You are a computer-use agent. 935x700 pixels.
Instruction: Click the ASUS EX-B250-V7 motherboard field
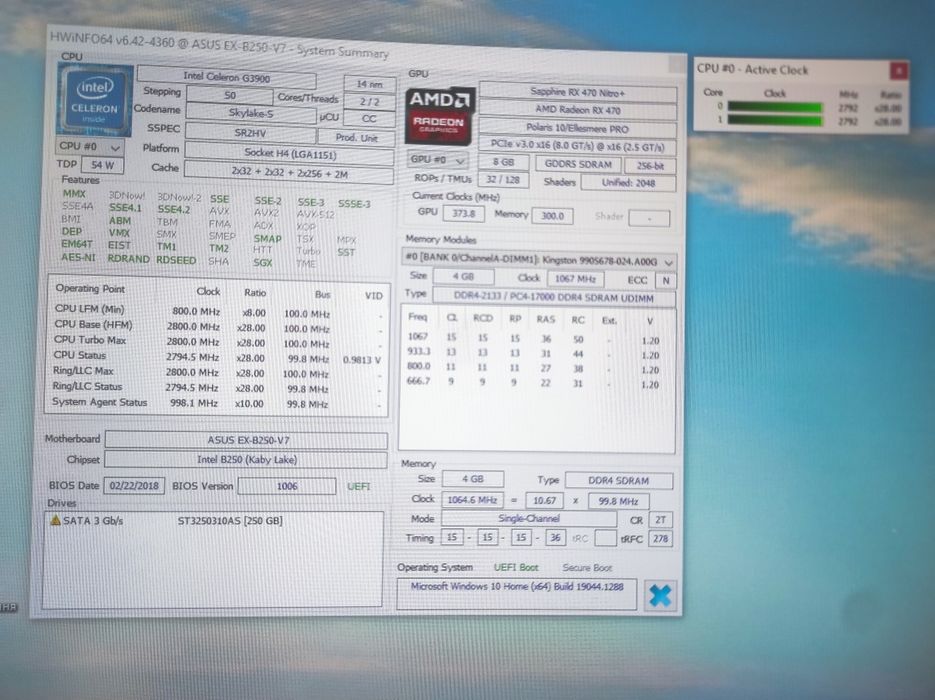(247, 440)
